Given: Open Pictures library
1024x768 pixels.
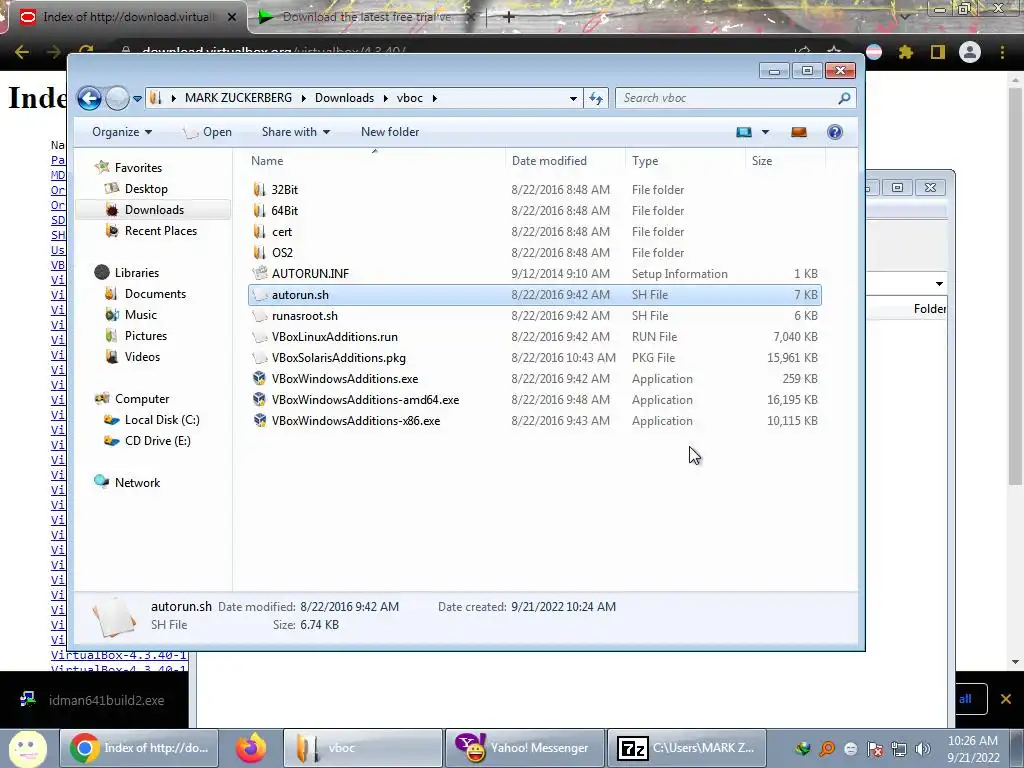Looking at the screenshot, I should (x=146, y=336).
